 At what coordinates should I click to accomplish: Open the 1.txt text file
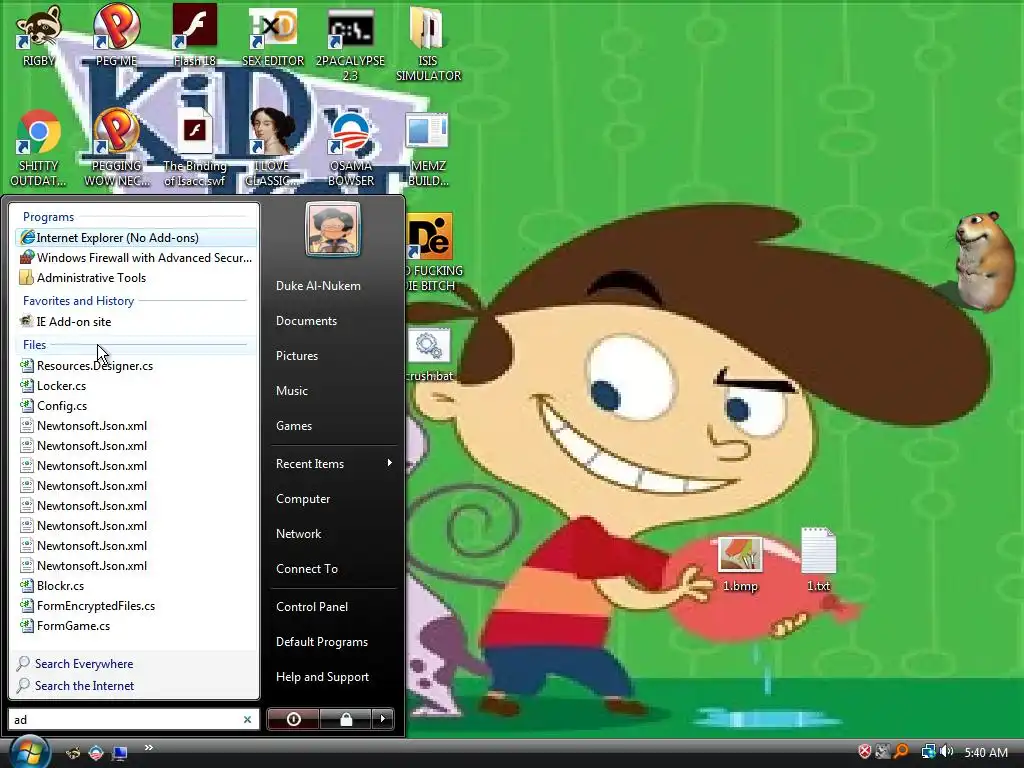click(818, 560)
